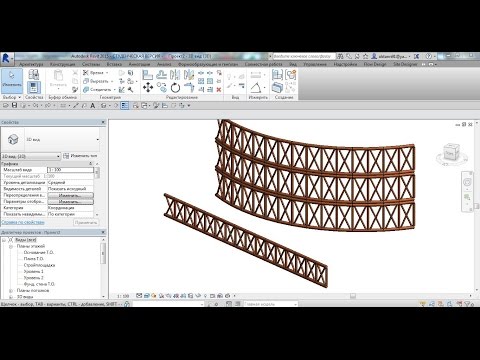Click the Вырезать (Cut) geometry tool
480x360 pixels.
(x=98, y=81)
